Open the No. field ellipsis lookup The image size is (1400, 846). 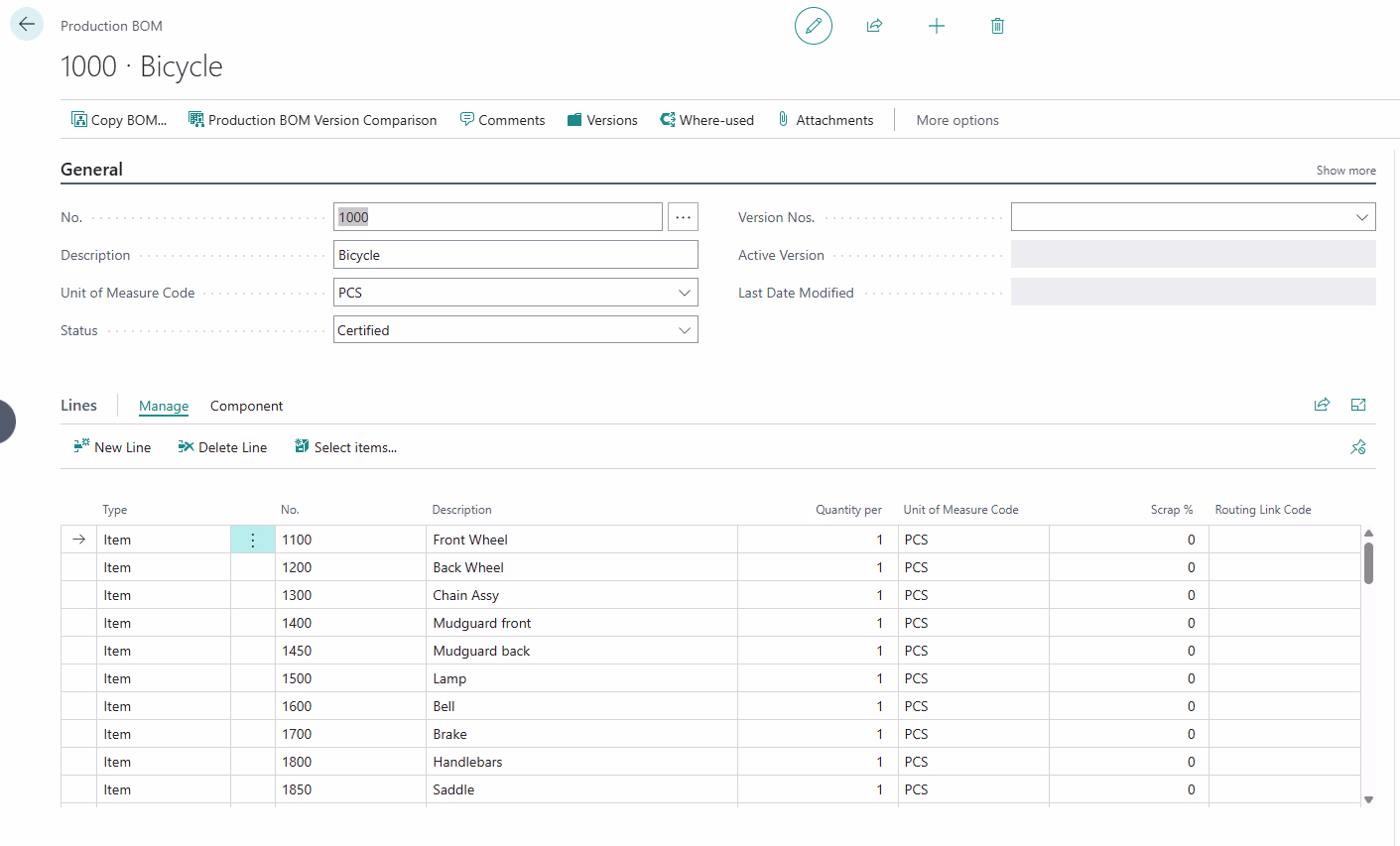[683, 217]
